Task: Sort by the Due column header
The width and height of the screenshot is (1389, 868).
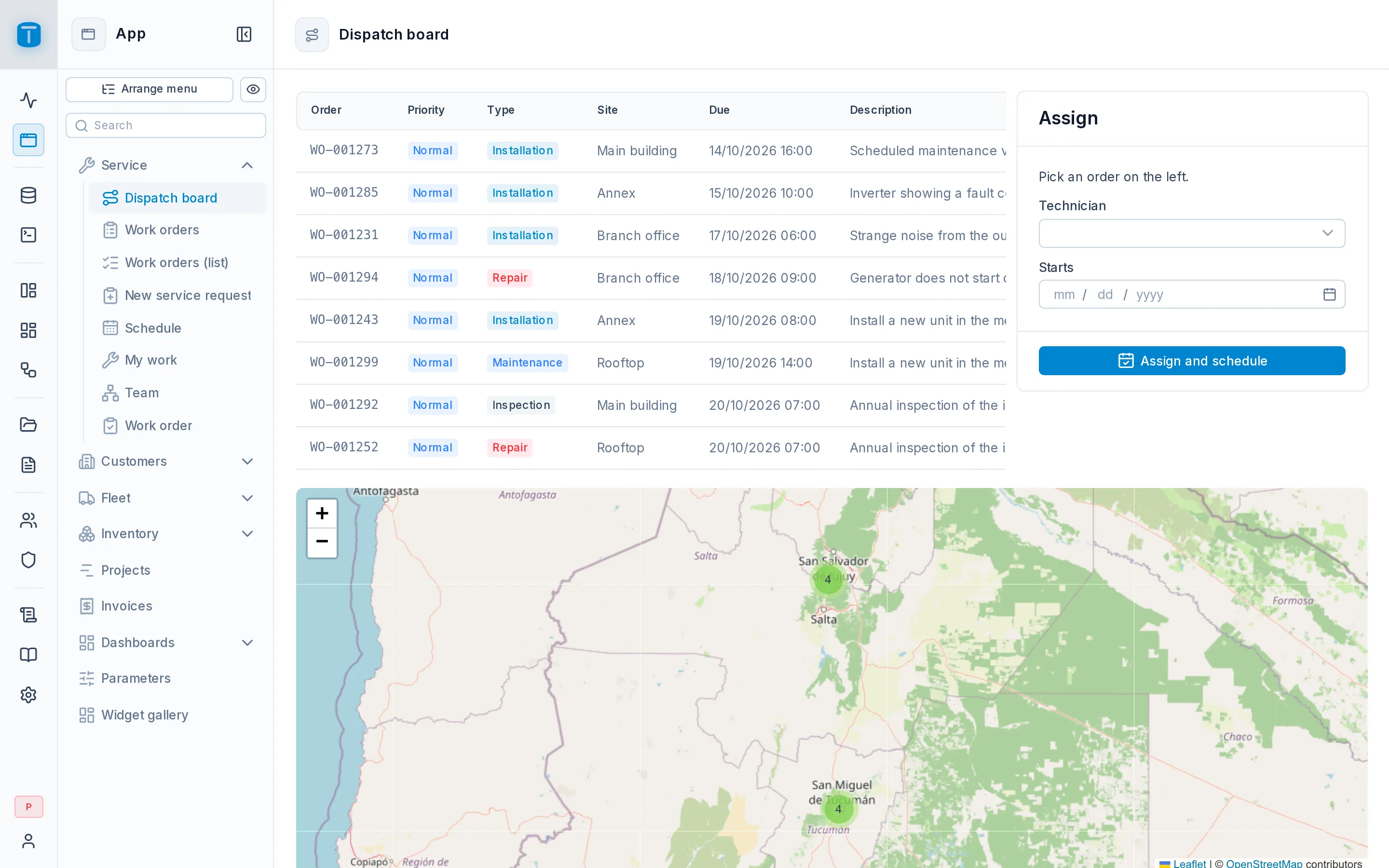Action: coord(719,109)
